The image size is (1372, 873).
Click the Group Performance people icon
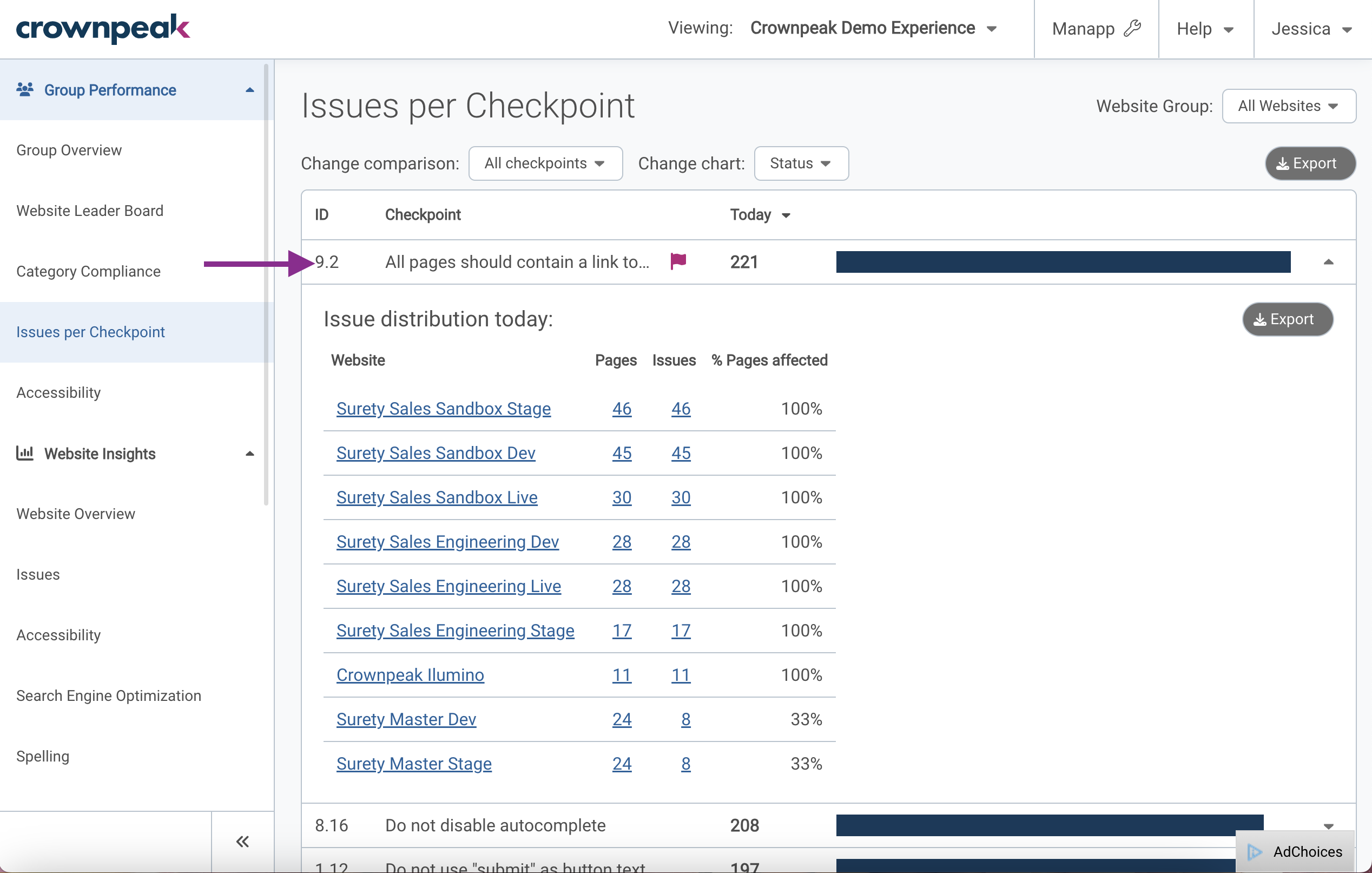(x=24, y=89)
